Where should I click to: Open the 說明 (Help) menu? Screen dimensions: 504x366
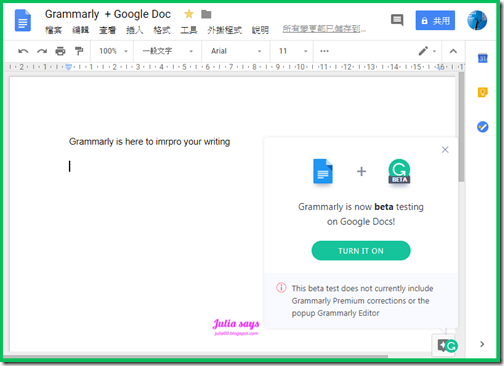point(260,30)
